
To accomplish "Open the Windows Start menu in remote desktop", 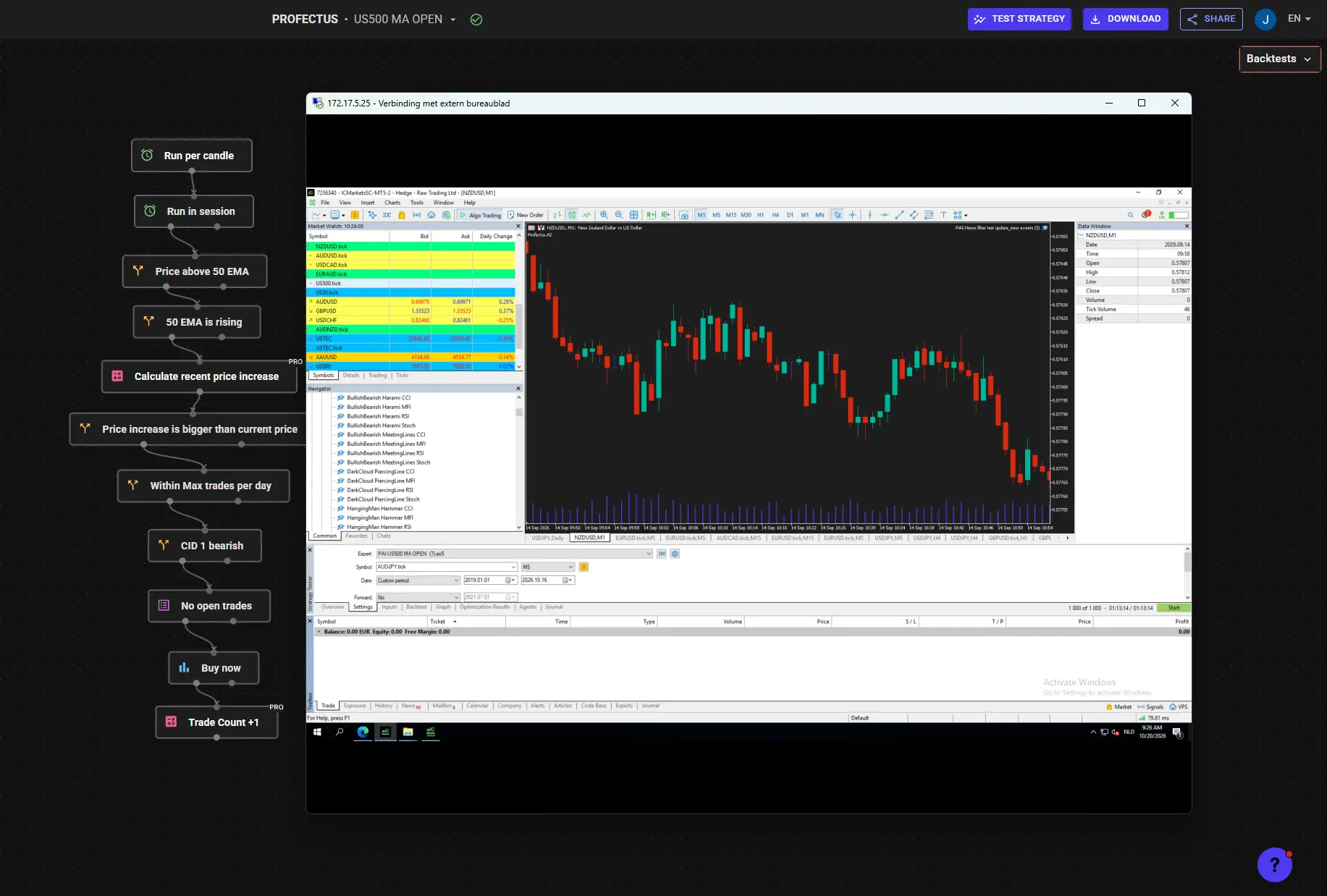I will (317, 732).
